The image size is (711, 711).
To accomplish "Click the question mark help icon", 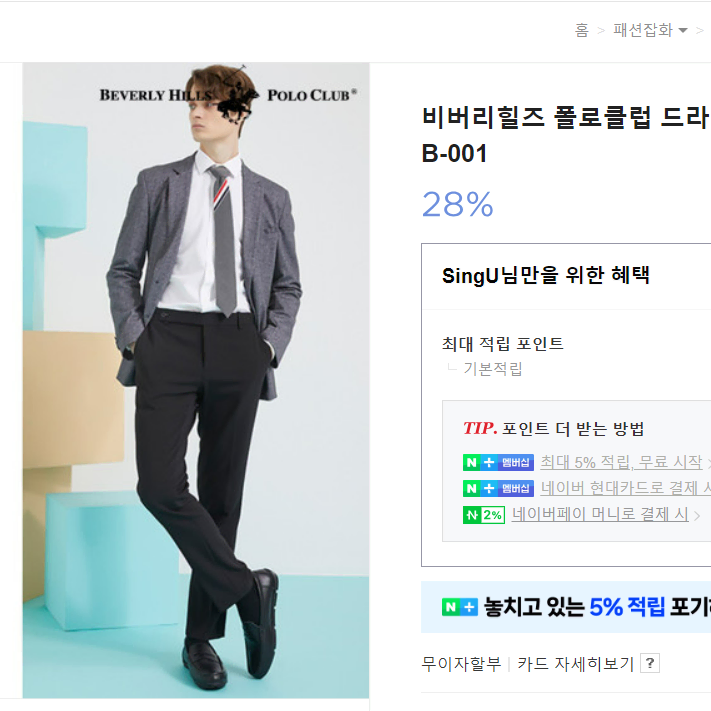I will (x=650, y=663).
